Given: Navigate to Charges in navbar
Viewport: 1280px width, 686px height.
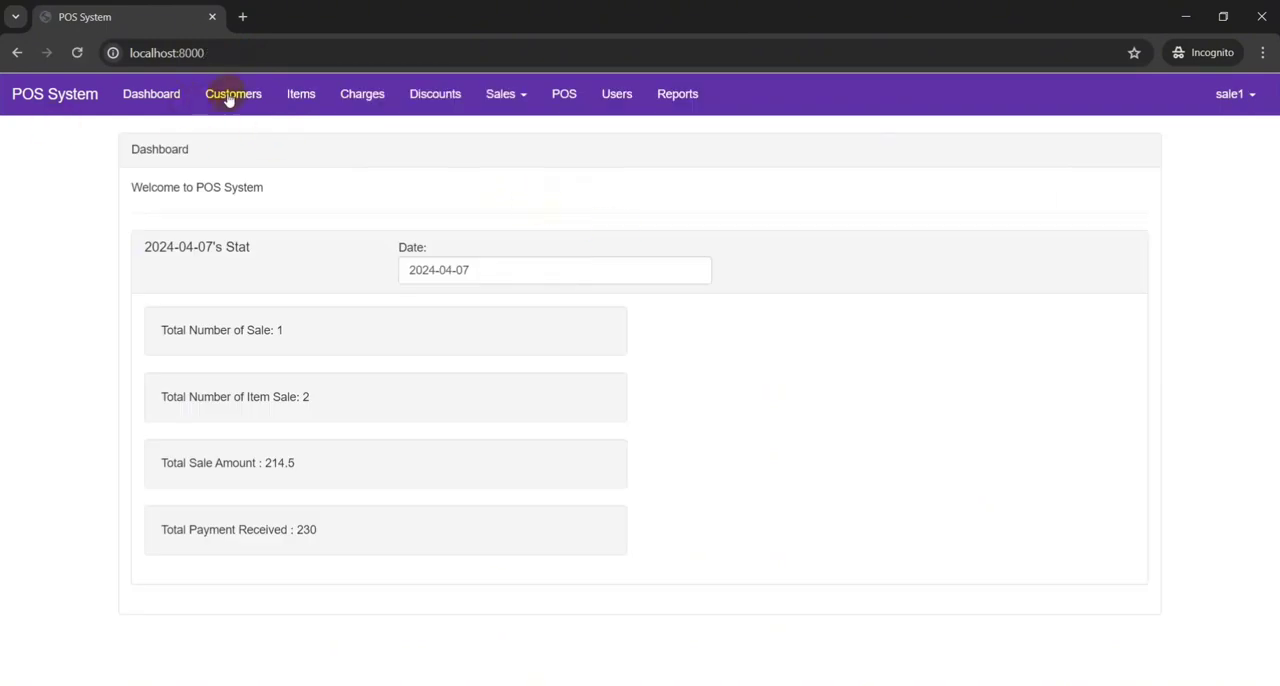Looking at the screenshot, I should (x=362, y=94).
